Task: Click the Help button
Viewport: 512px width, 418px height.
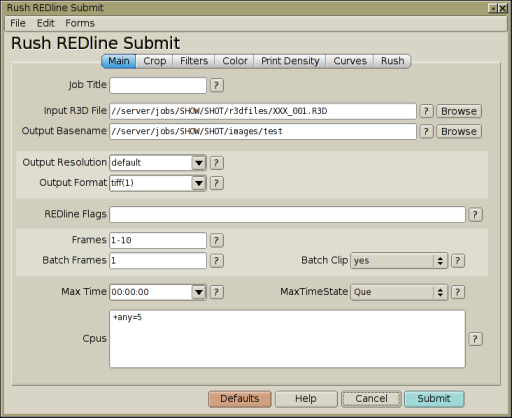Action: [x=306, y=399]
